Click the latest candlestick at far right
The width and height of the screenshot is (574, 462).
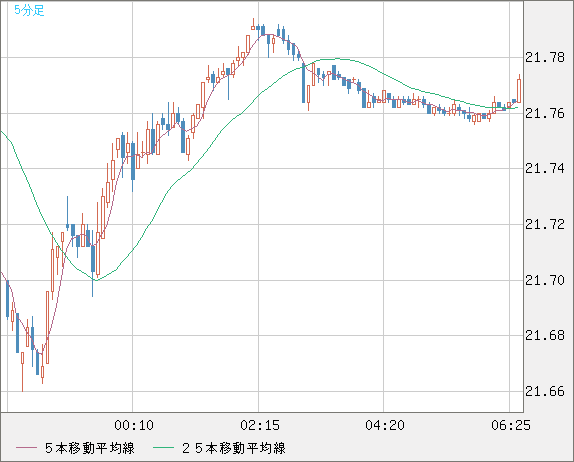tap(519, 90)
